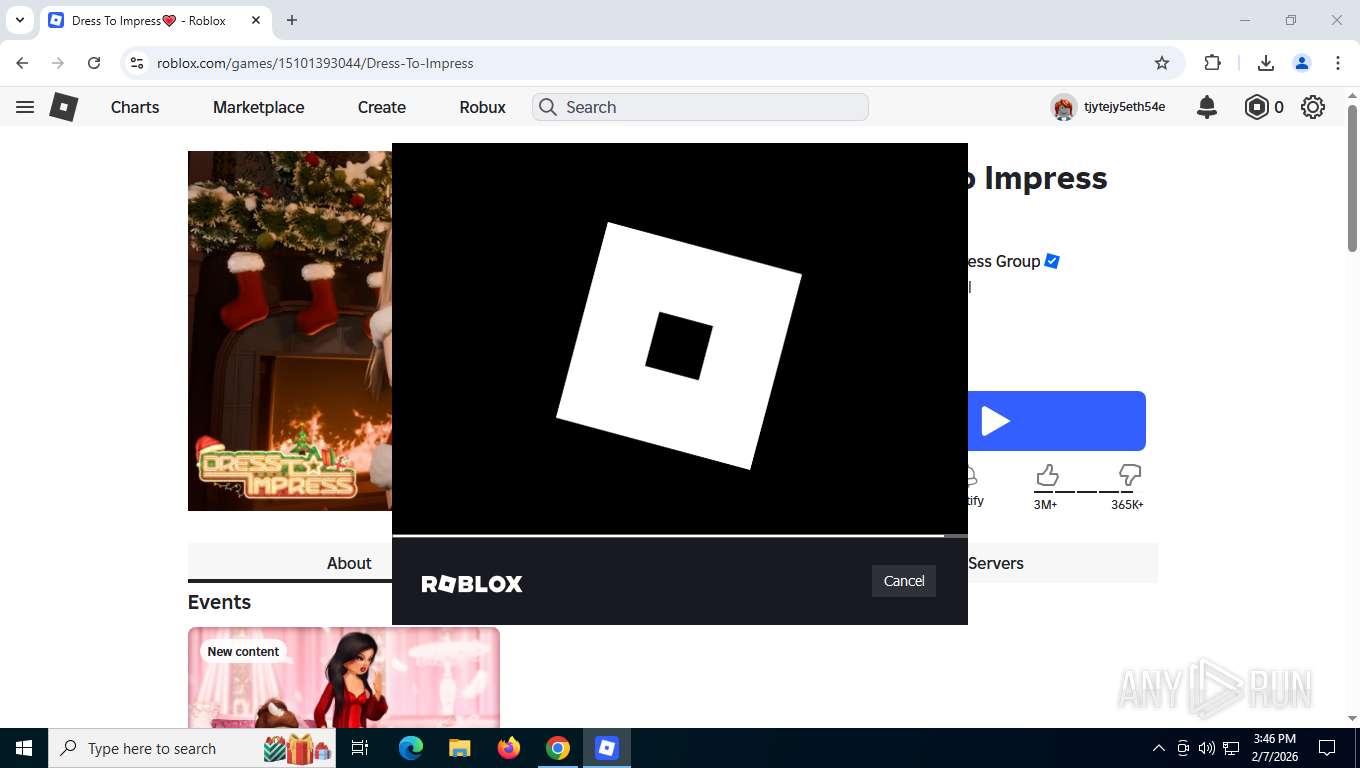1360x768 pixels.
Task: Click the tjytejy5eth54e avatar icon
Action: point(1063,107)
